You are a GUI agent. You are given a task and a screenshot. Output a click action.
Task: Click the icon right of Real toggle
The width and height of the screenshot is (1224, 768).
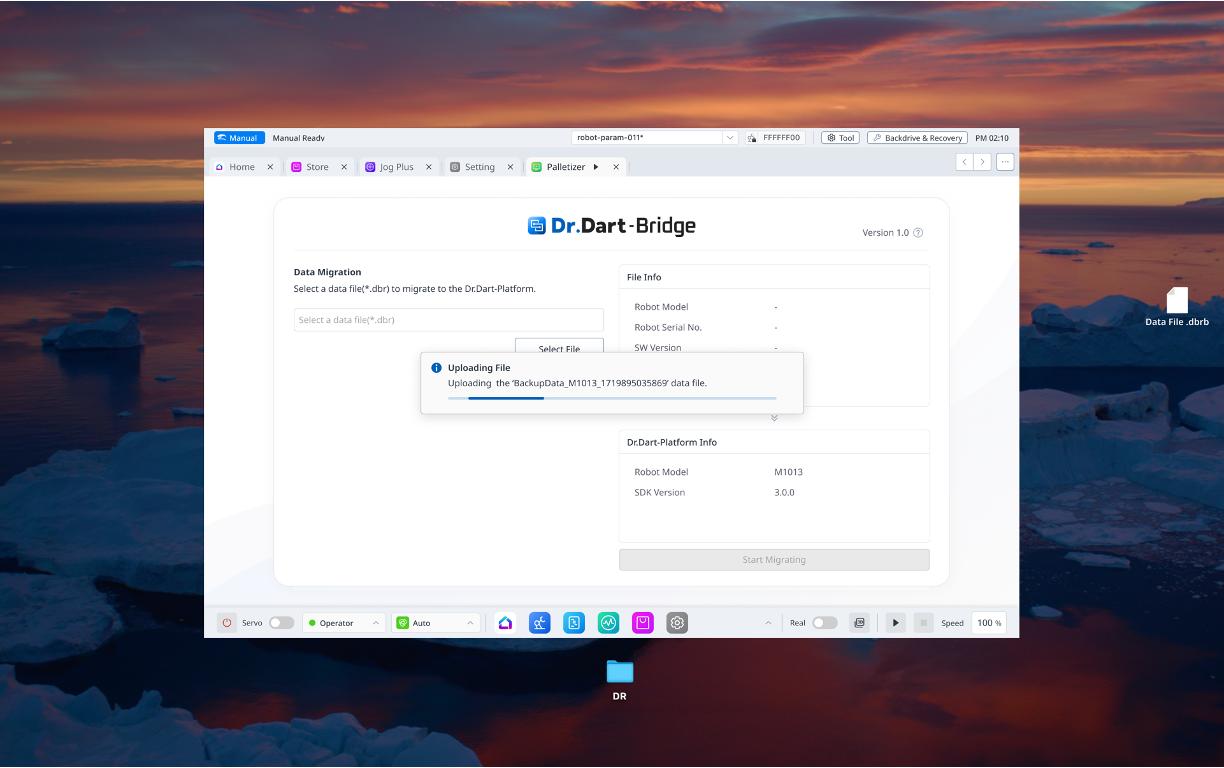pos(858,623)
